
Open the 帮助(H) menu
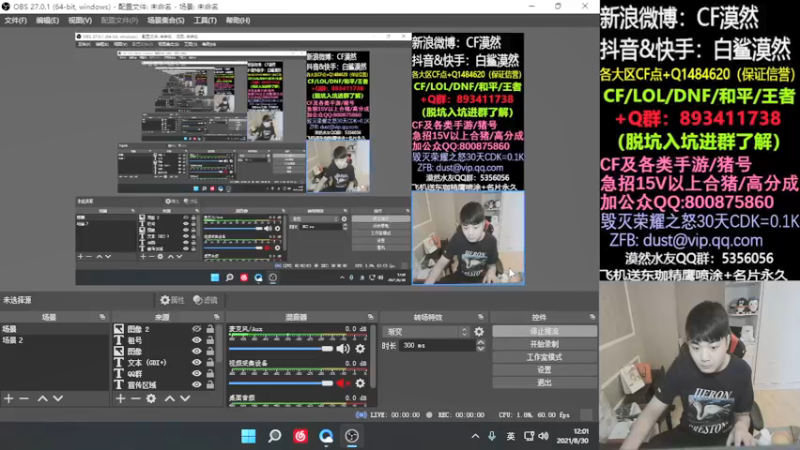coord(238,20)
